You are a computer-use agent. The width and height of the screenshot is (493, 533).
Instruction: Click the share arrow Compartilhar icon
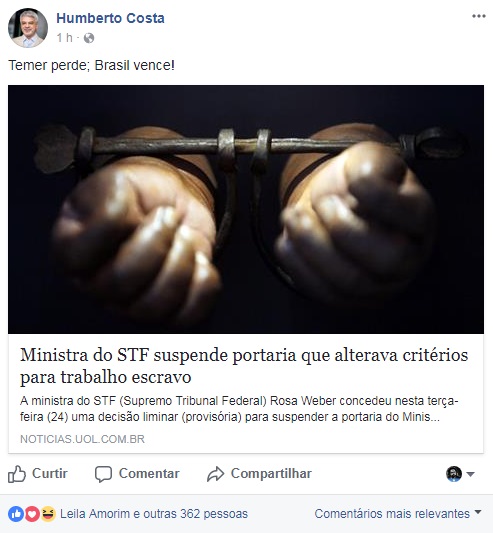[216, 474]
